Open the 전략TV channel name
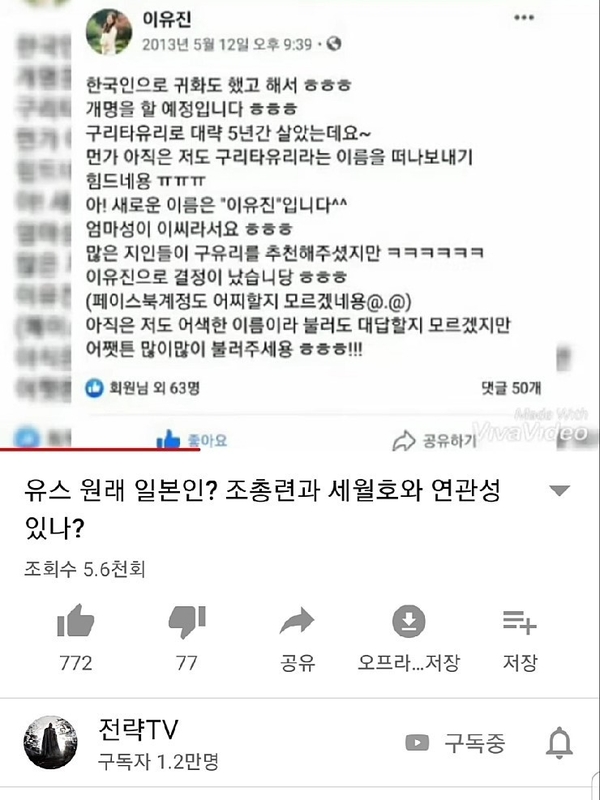Image resolution: width=600 pixels, height=800 pixels. pyautogui.click(x=138, y=730)
